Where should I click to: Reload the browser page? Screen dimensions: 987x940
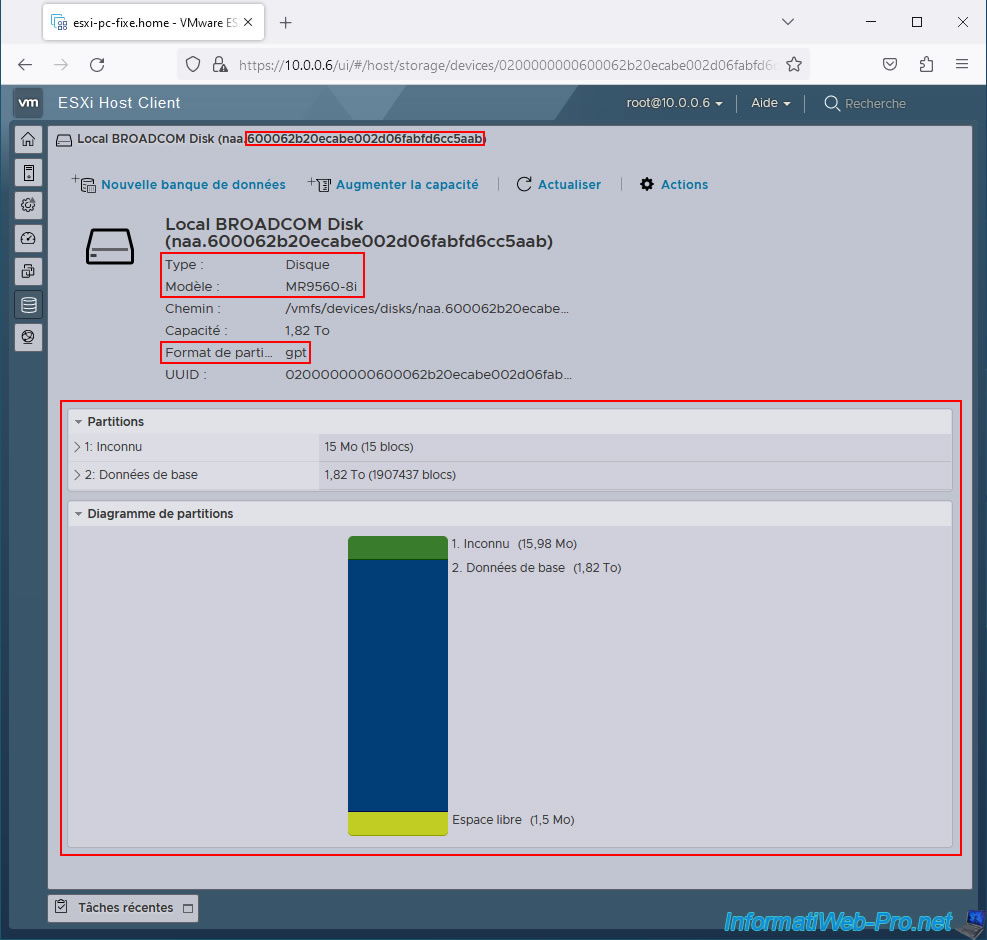tap(97, 64)
